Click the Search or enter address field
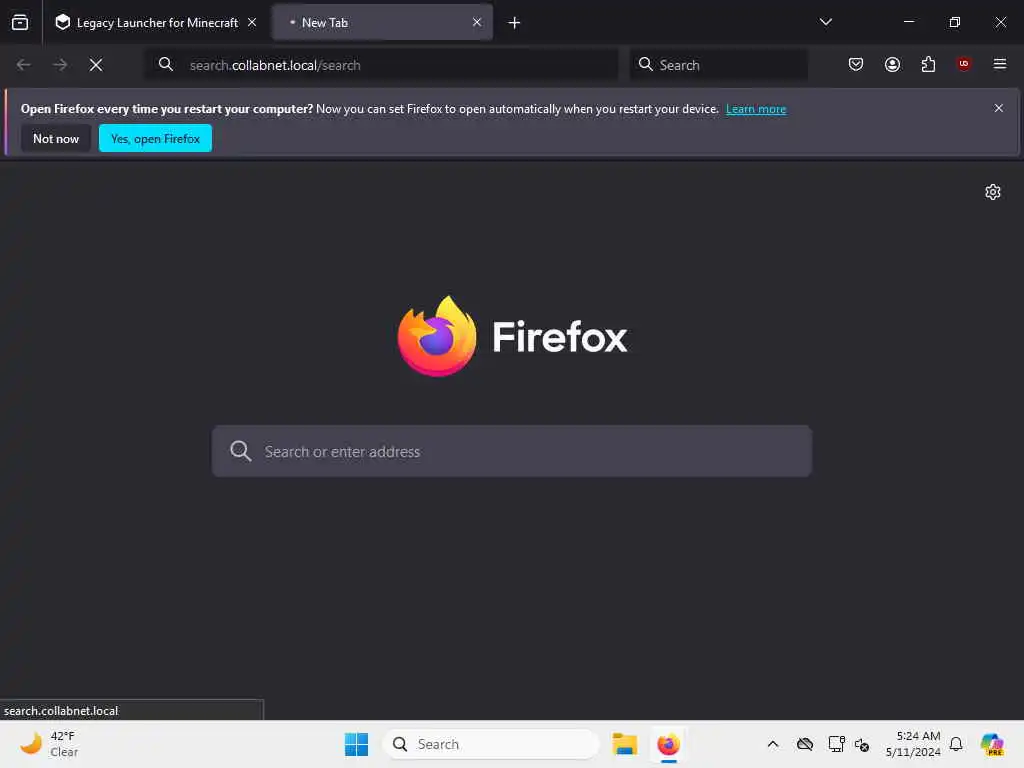The height and width of the screenshot is (768, 1024). pos(512,451)
